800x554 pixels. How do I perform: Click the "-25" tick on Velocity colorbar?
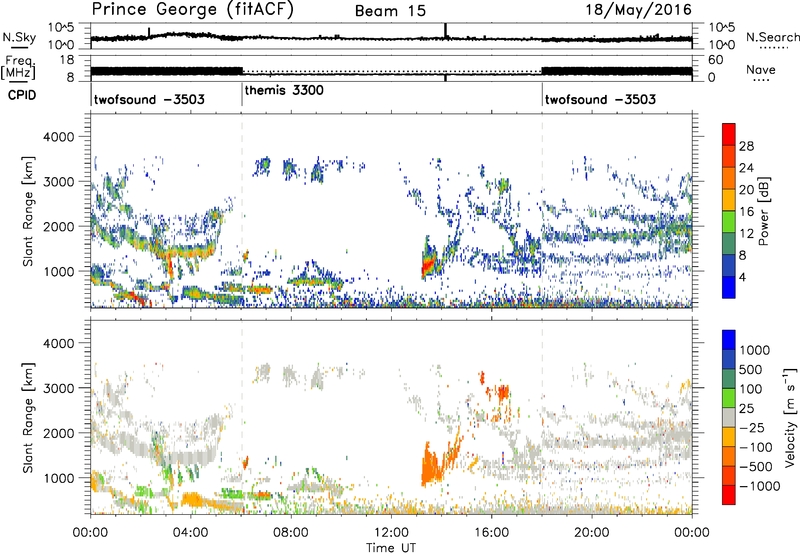tap(752, 428)
